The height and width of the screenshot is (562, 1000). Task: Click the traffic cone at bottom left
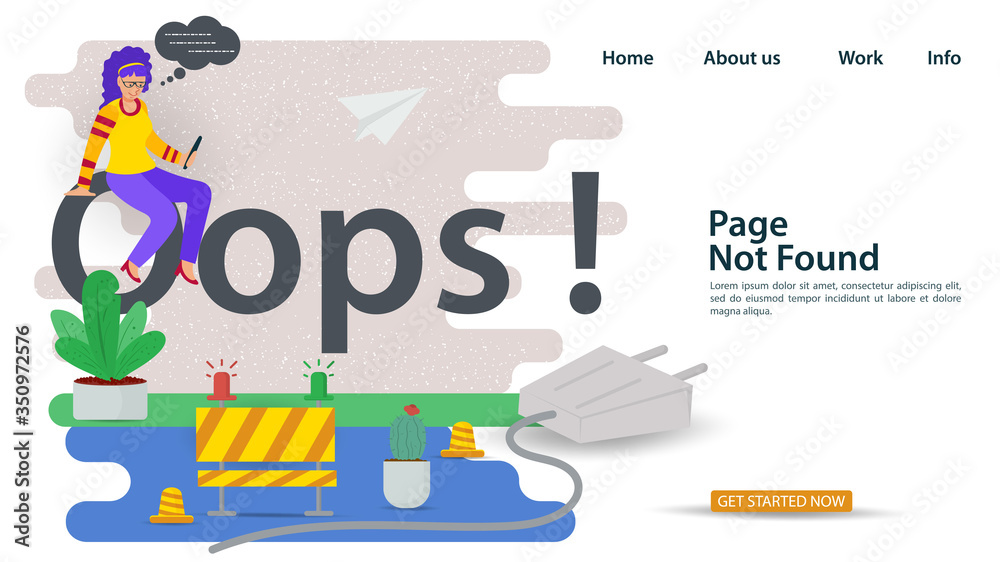[172, 506]
